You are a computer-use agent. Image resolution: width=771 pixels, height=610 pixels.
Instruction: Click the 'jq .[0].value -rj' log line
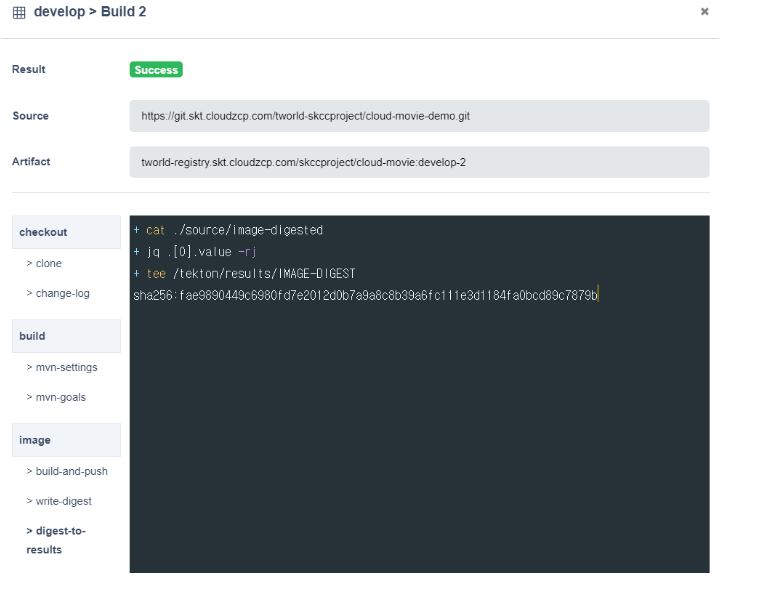click(195, 252)
